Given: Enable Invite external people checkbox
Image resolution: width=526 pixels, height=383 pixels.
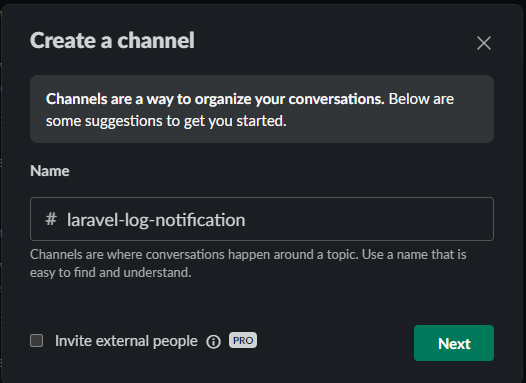Looking at the screenshot, I should coord(37,340).
